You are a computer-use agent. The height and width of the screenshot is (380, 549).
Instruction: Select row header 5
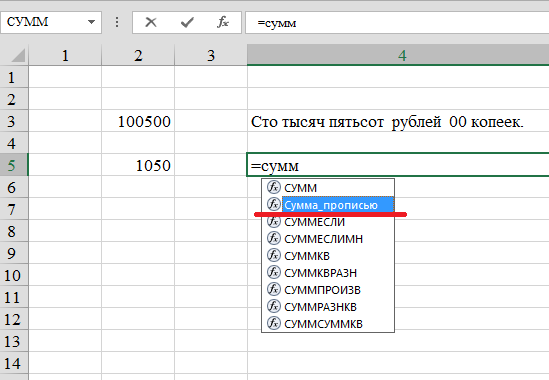pos(14,165)
